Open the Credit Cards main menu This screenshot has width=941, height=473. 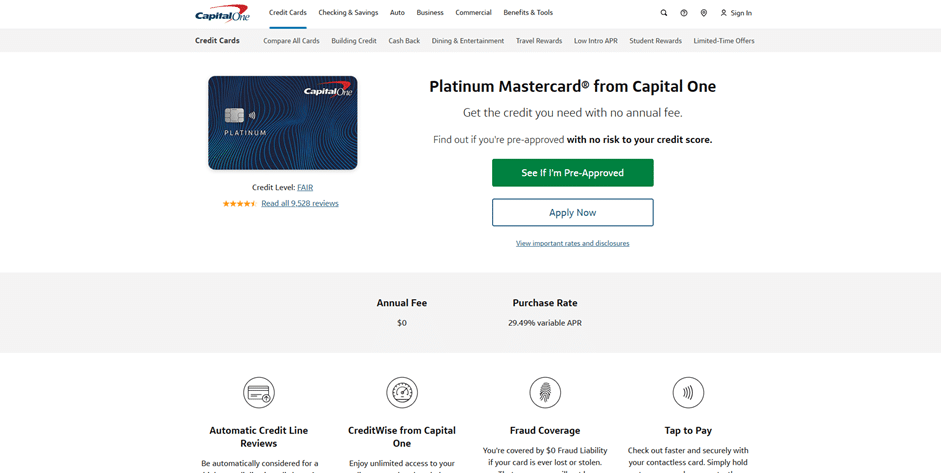coord(287,13)
